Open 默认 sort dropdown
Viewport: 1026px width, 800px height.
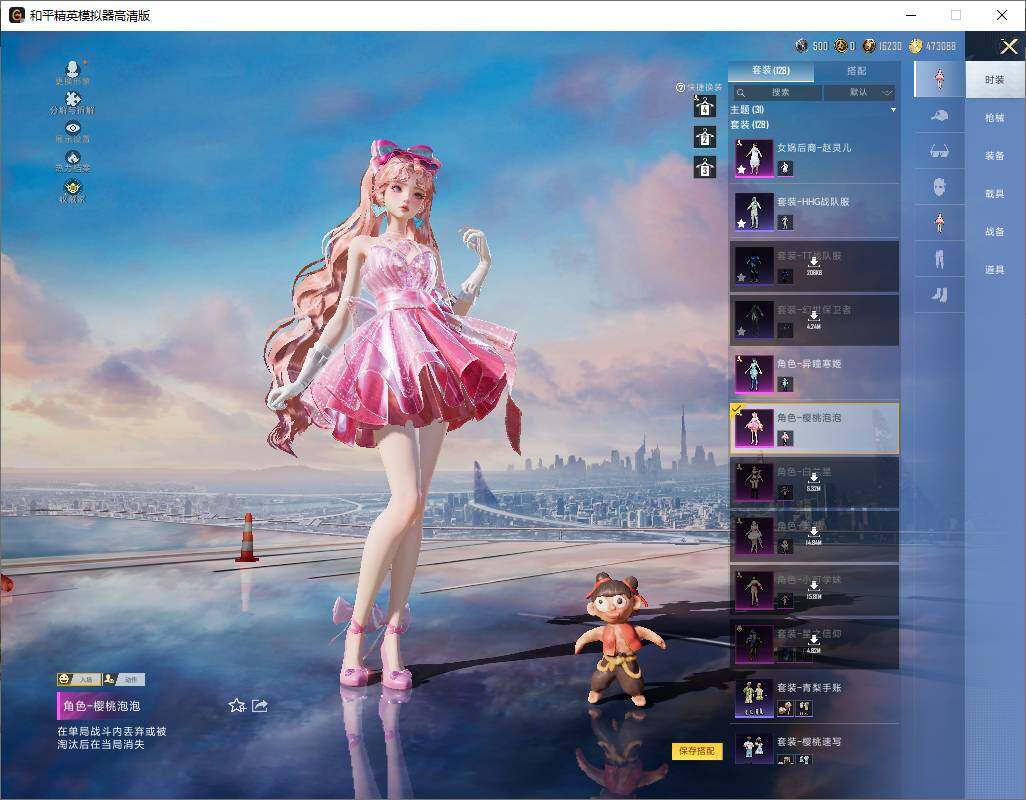pyautogui.click(x=859, y=92)
